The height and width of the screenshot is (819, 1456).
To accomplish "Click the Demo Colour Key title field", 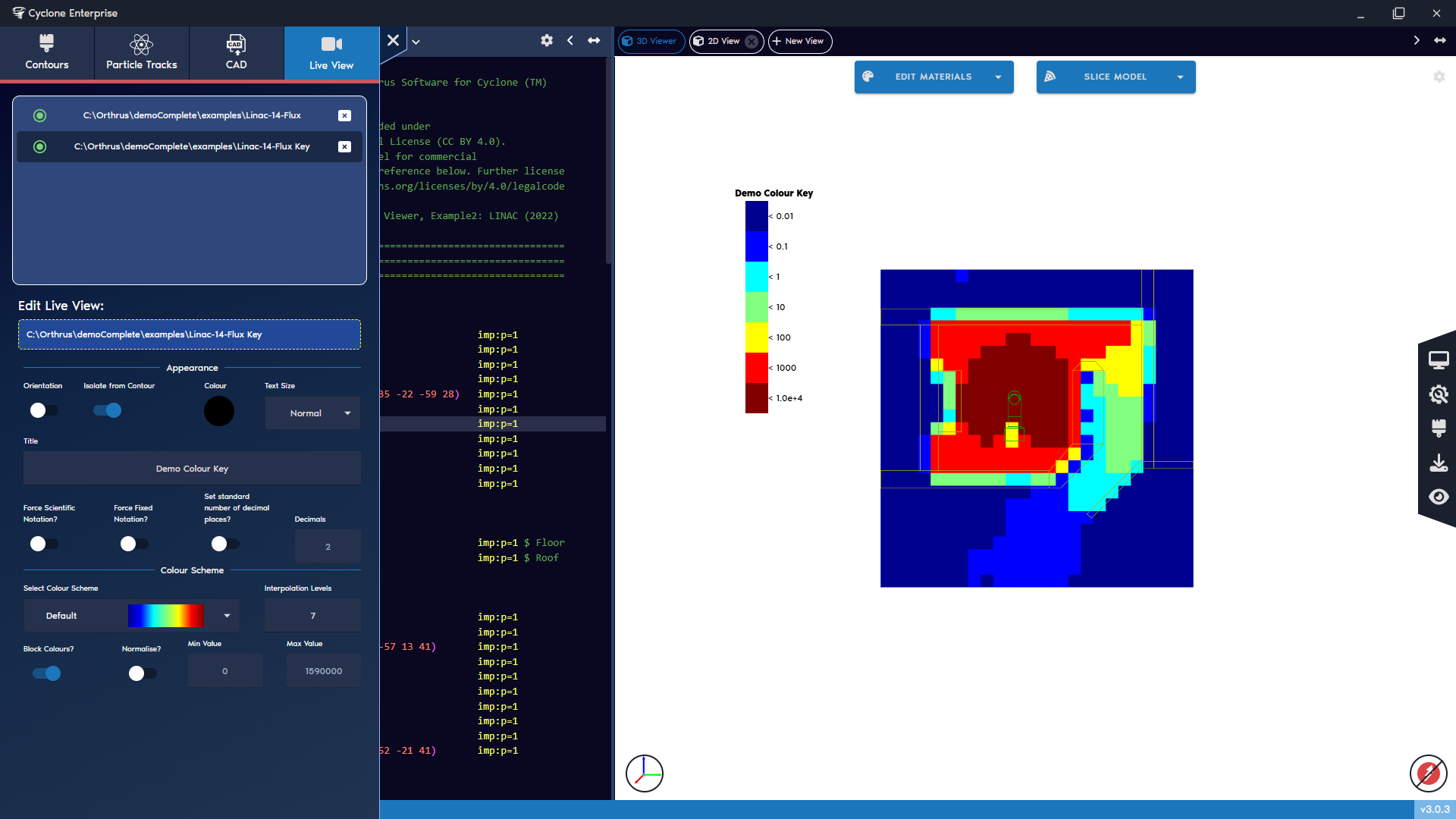I will point(192,468).
